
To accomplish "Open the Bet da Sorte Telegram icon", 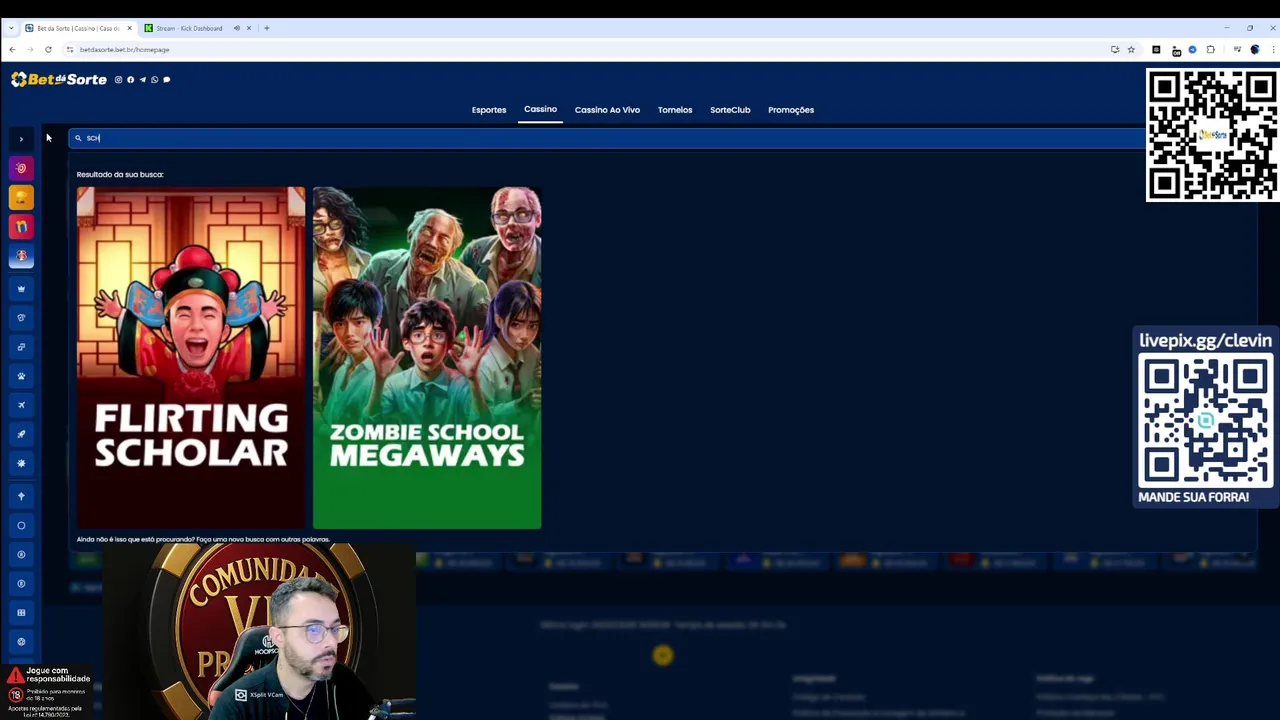I will click(x=142, y=79).
